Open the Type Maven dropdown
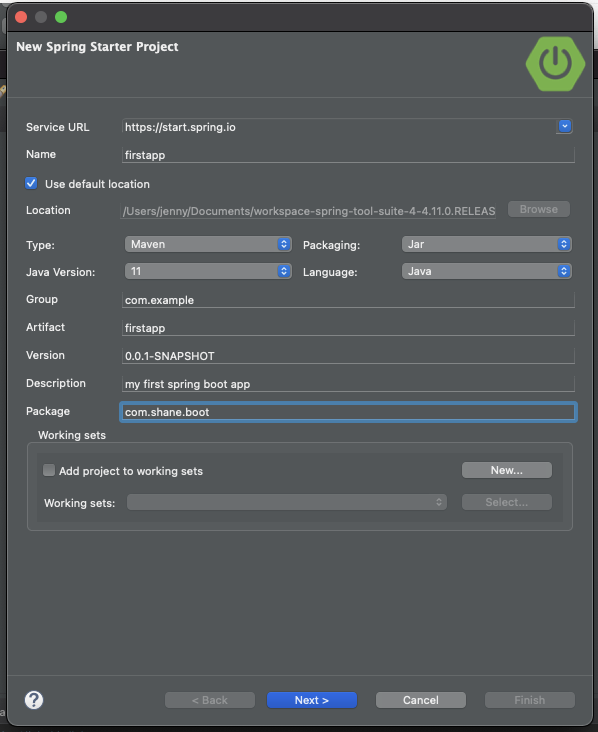 pyautogui.click(x=208, y=244)
